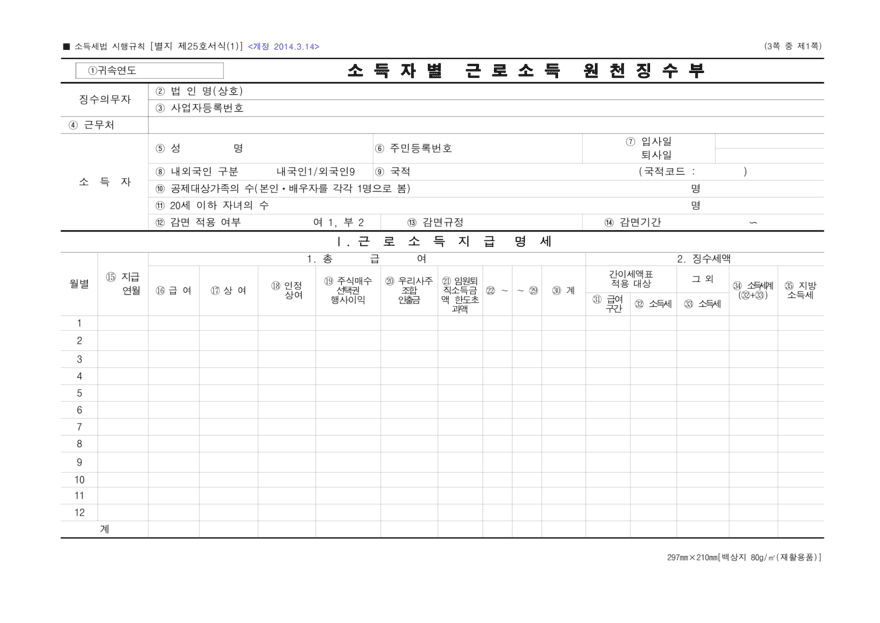Click the ⑲ 주식매수선택권 행사이익 header
The height and width of the screenshot is (623, 880).
[x=348, y=290]
